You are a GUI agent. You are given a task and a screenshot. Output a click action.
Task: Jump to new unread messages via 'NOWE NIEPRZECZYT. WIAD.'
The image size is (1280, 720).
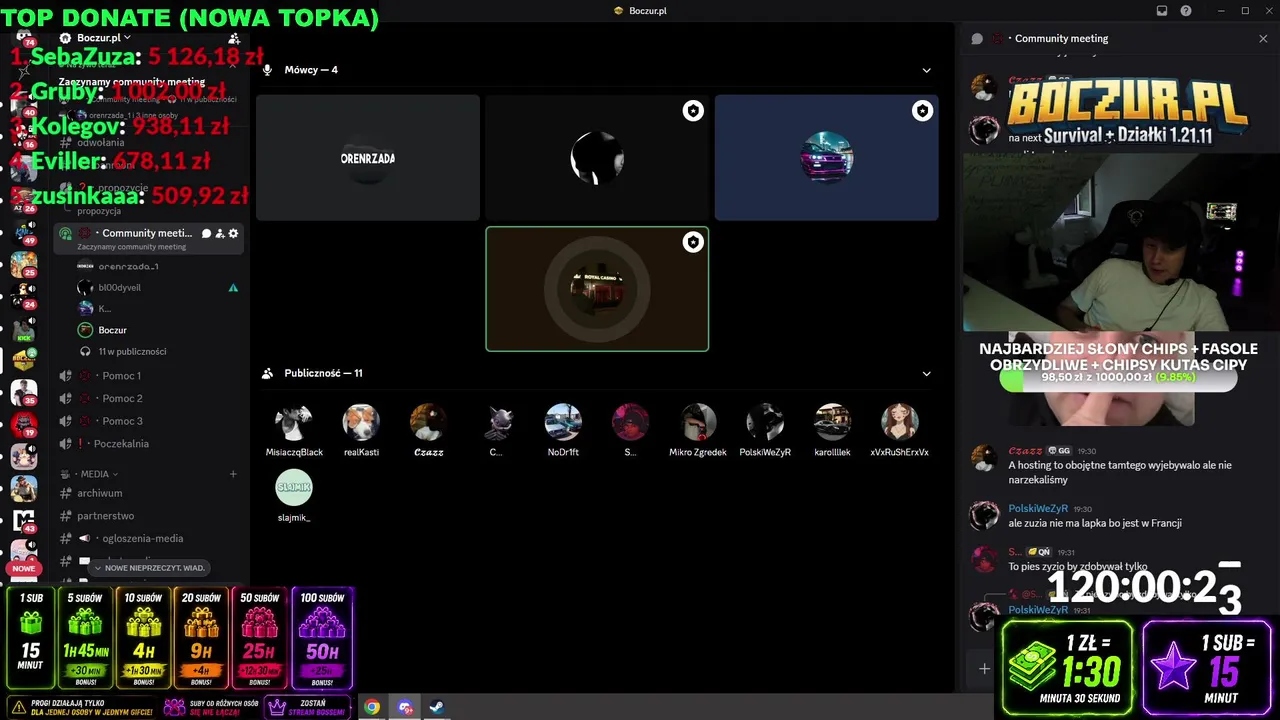point(149,568)
